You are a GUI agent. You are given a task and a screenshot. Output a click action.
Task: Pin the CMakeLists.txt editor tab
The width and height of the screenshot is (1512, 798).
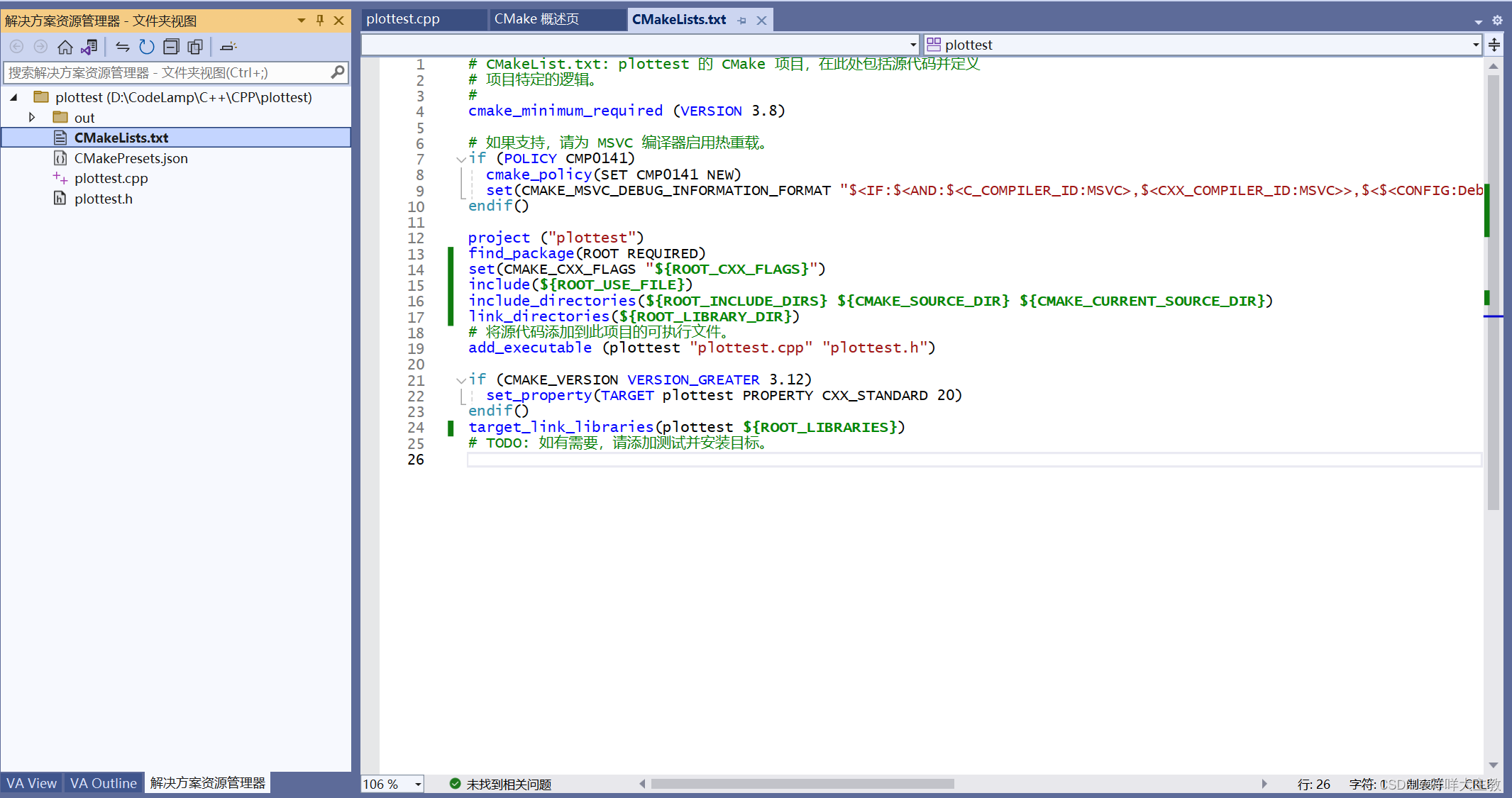click(742, 20)
